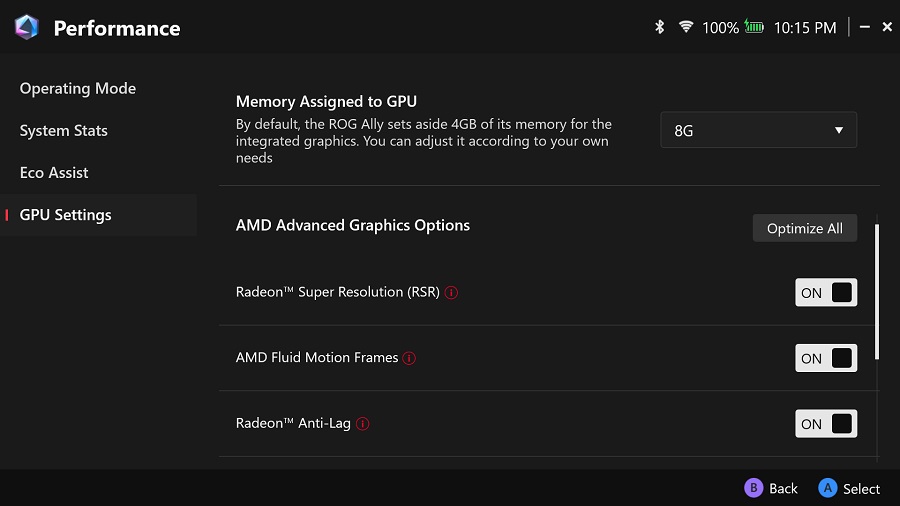Viewport: 900px width, 506px height.
Task: Switch to System Stats section
Action: (64, 130)
